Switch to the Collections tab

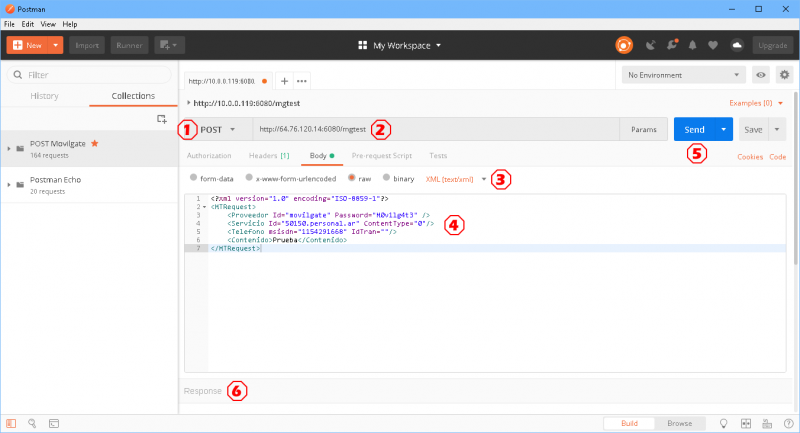133,96
